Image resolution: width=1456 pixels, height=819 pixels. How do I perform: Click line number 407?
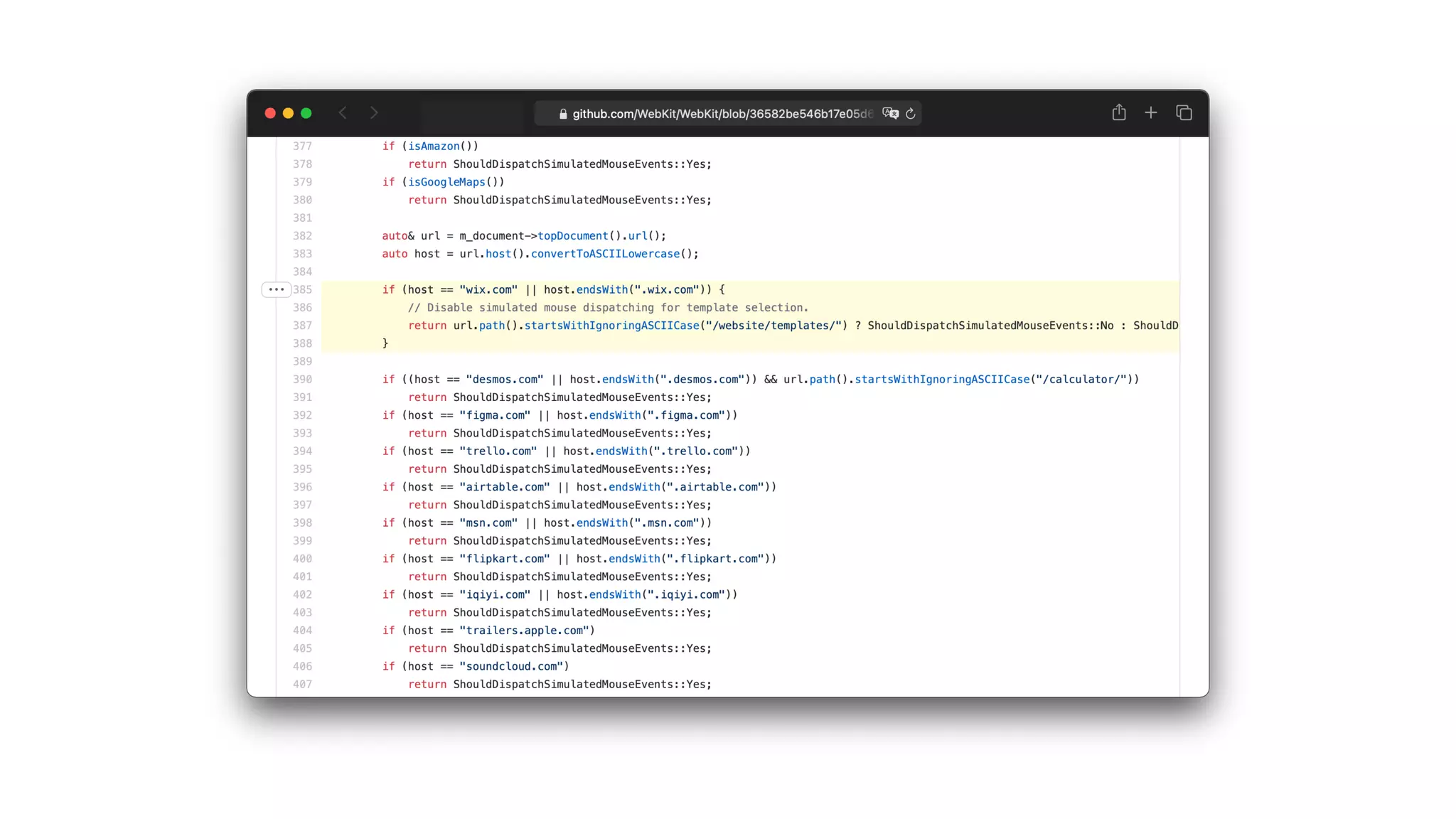tap(302, 684)
